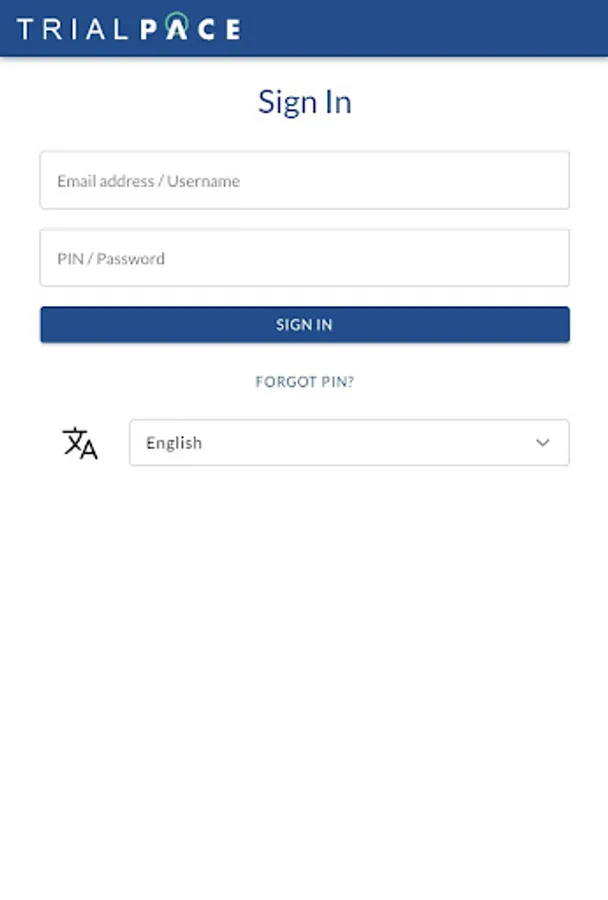
Task: Select the 文A translate symbol beside the dropdown
Action: tap(79, 442)
